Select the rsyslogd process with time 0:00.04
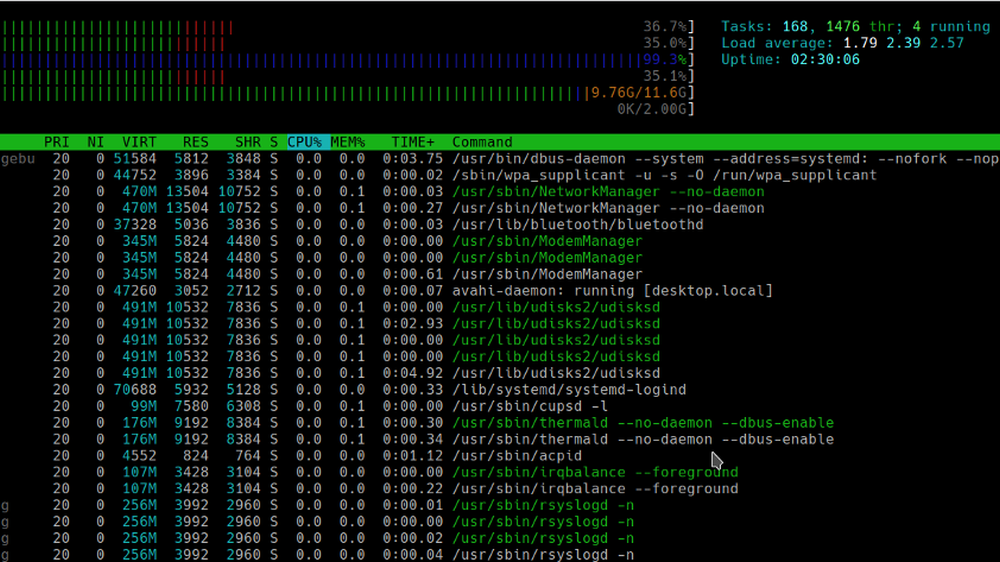 pos(500,554)
